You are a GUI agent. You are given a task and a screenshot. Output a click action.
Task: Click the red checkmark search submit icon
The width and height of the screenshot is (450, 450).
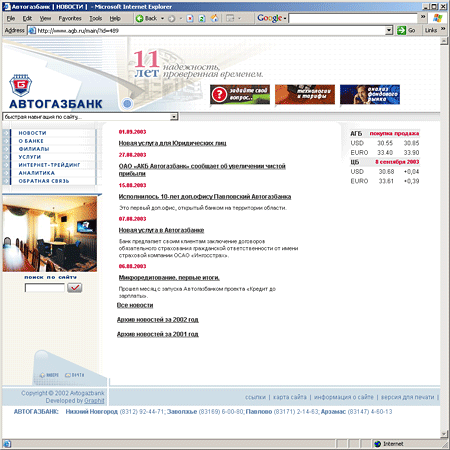pyautogui.click(x=74, y=287)
